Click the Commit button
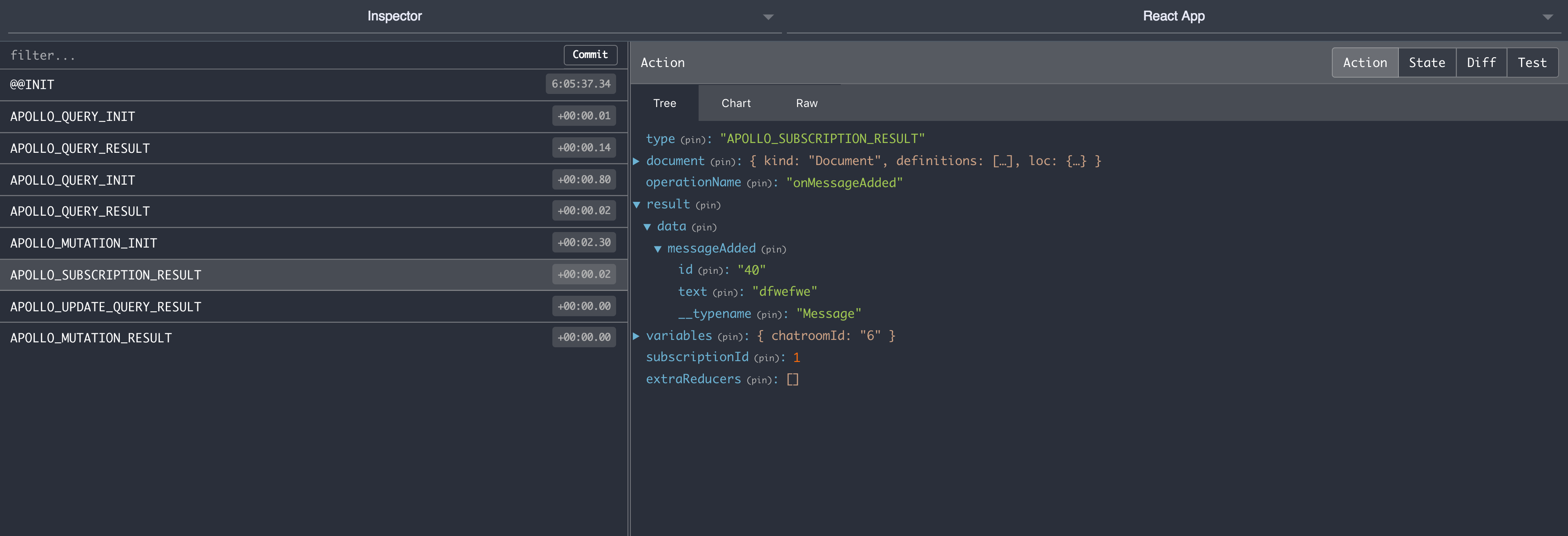Viewport: 1568px width, 536px height. tap(589, 55)
